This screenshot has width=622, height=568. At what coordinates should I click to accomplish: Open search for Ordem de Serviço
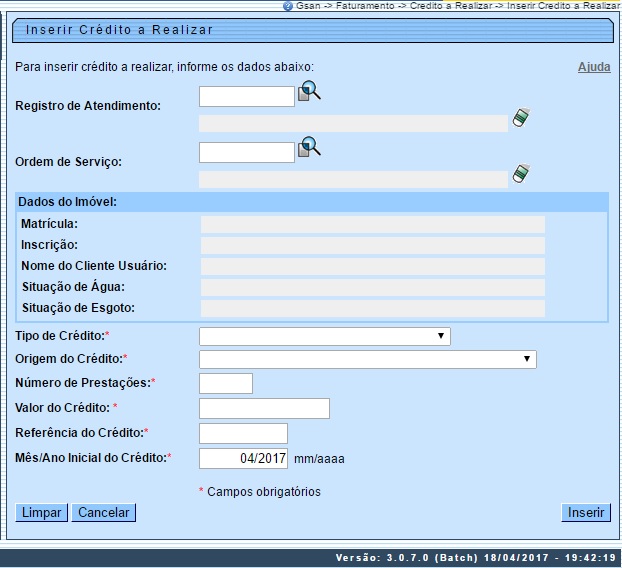click(x=309, y=147)
